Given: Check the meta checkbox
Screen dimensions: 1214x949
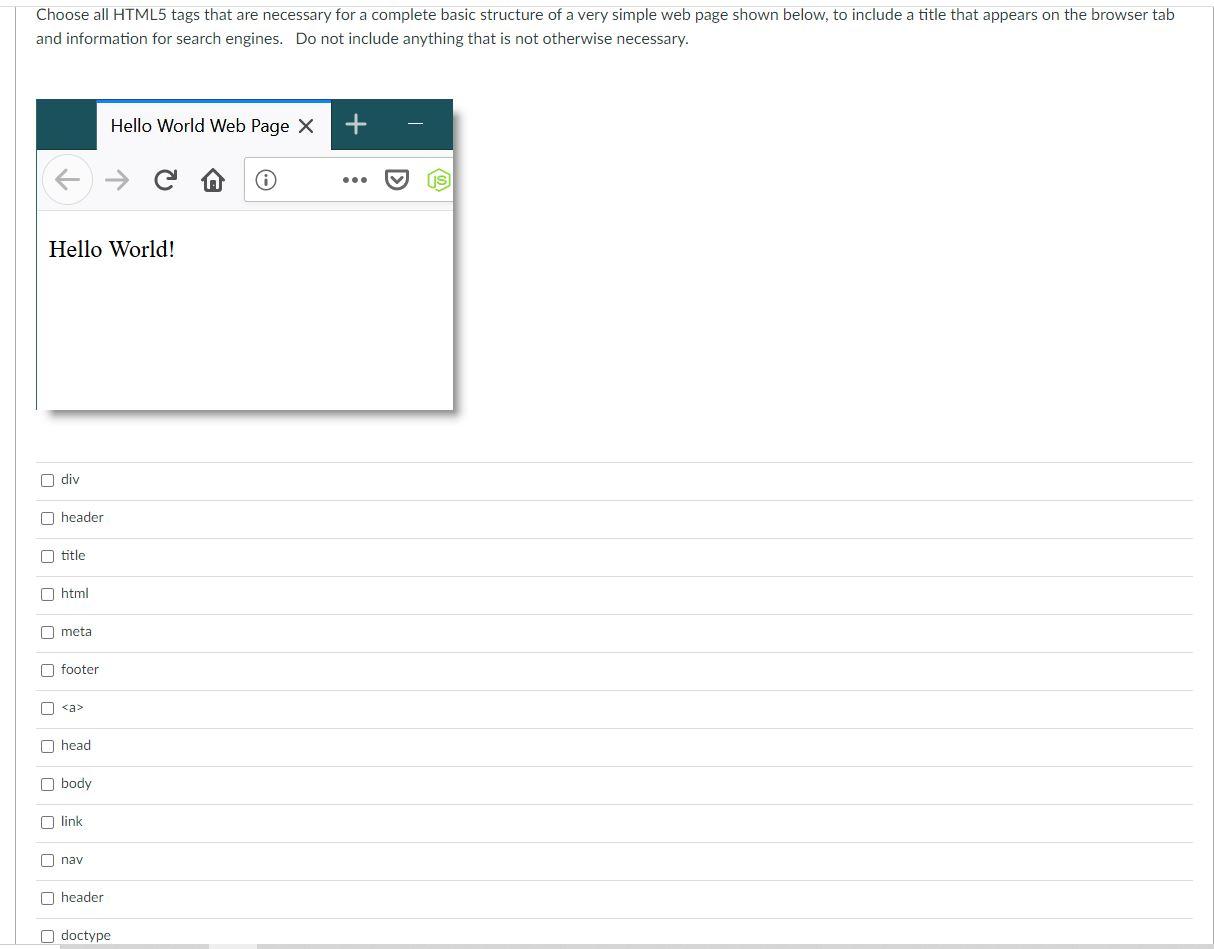Looking at the screenshot, I should (x=47, y=632).
